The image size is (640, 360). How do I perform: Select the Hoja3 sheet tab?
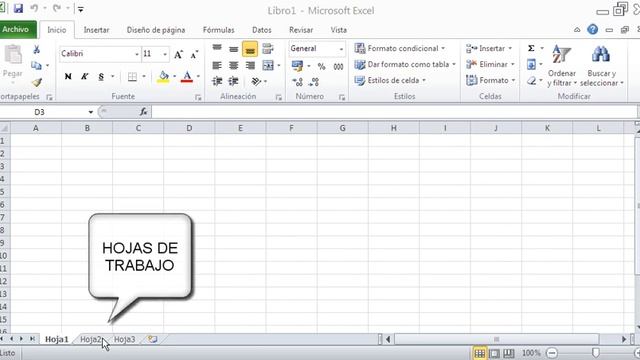tap(124, 339)
